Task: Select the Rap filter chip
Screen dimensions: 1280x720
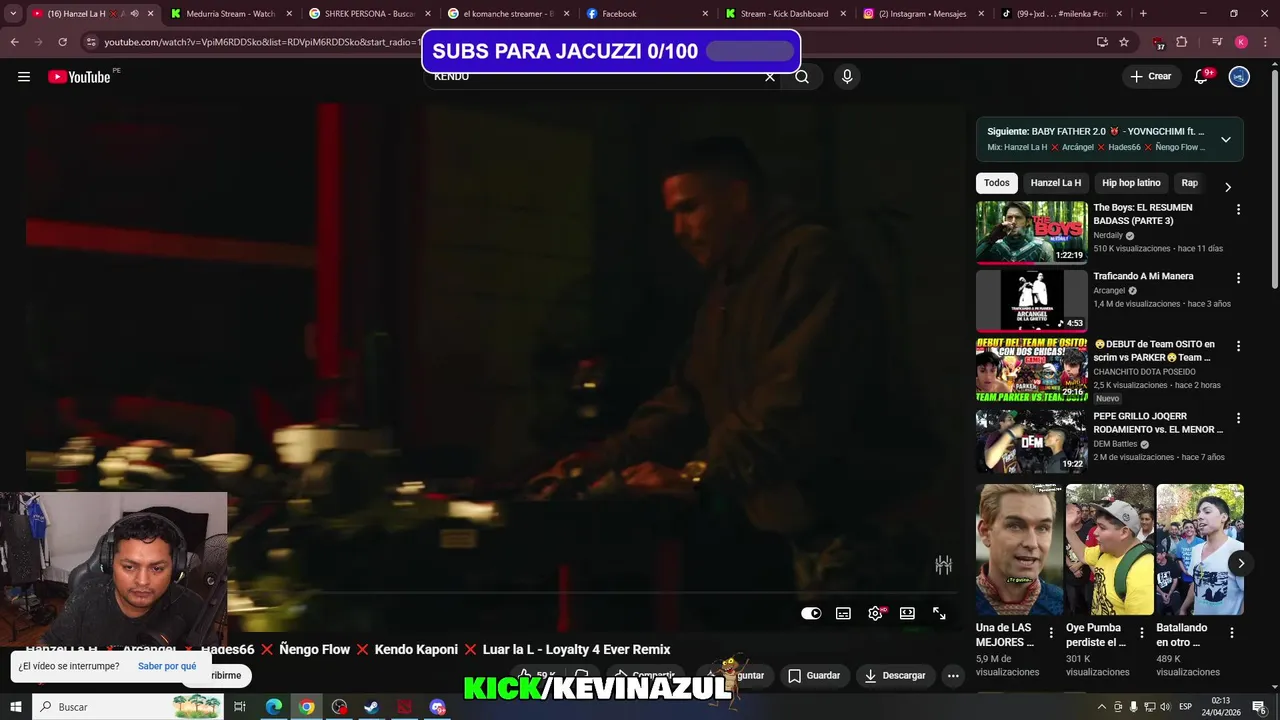Action: [x=1189, y=183]
